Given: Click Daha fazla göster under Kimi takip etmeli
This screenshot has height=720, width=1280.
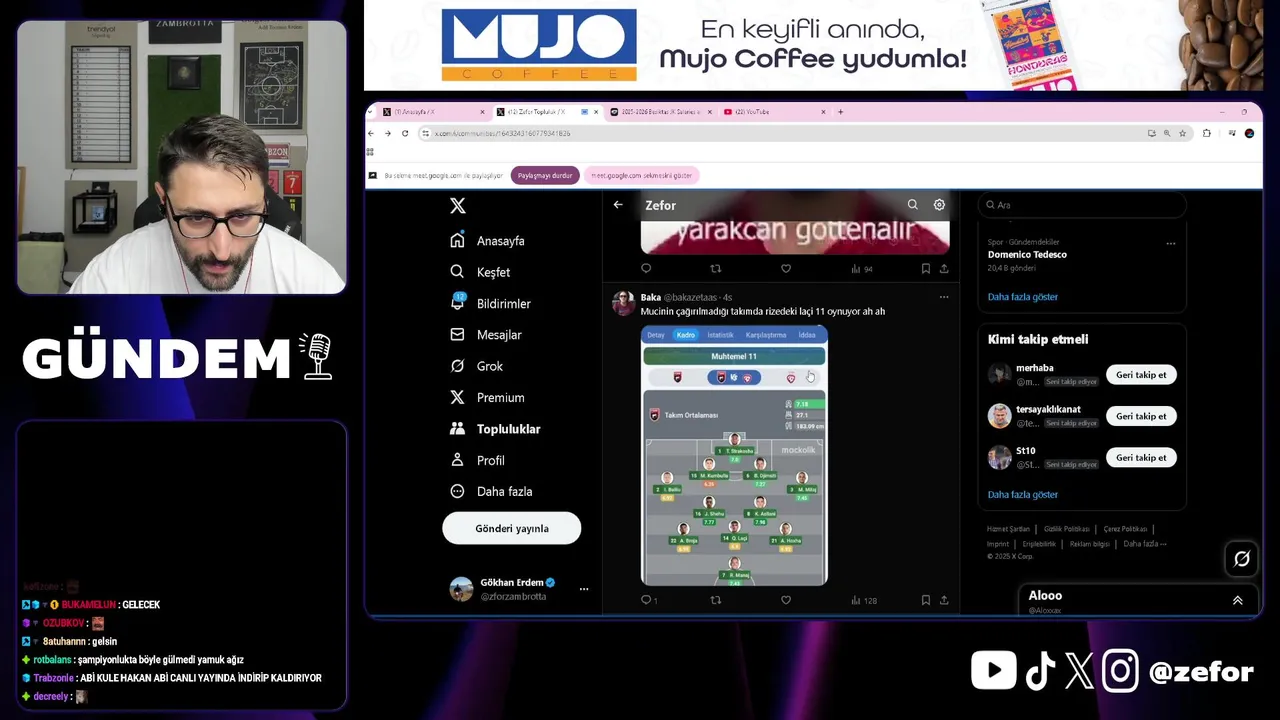Looking at the screenshot, I should pyautogui.click(x=1022, y=494).
